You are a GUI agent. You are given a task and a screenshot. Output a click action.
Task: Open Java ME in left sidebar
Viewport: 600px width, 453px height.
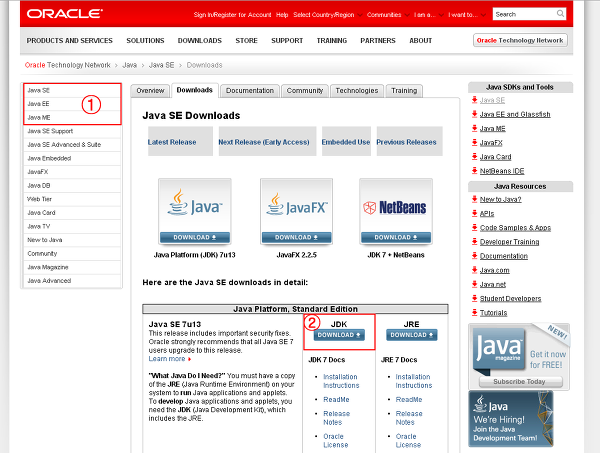tap(72, 117)
